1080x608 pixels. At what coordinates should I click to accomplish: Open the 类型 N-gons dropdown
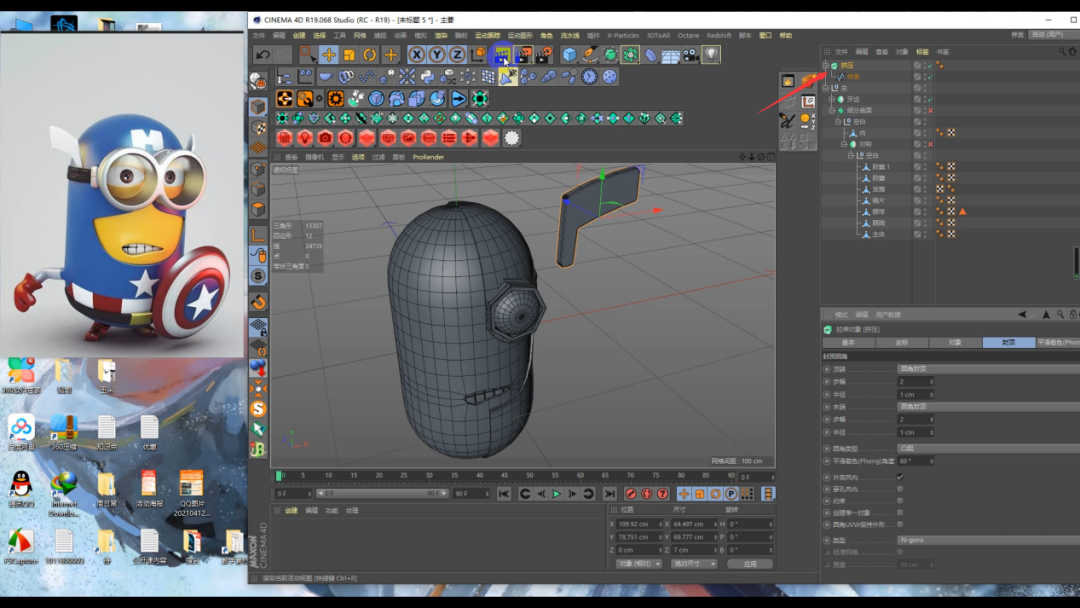988,541
